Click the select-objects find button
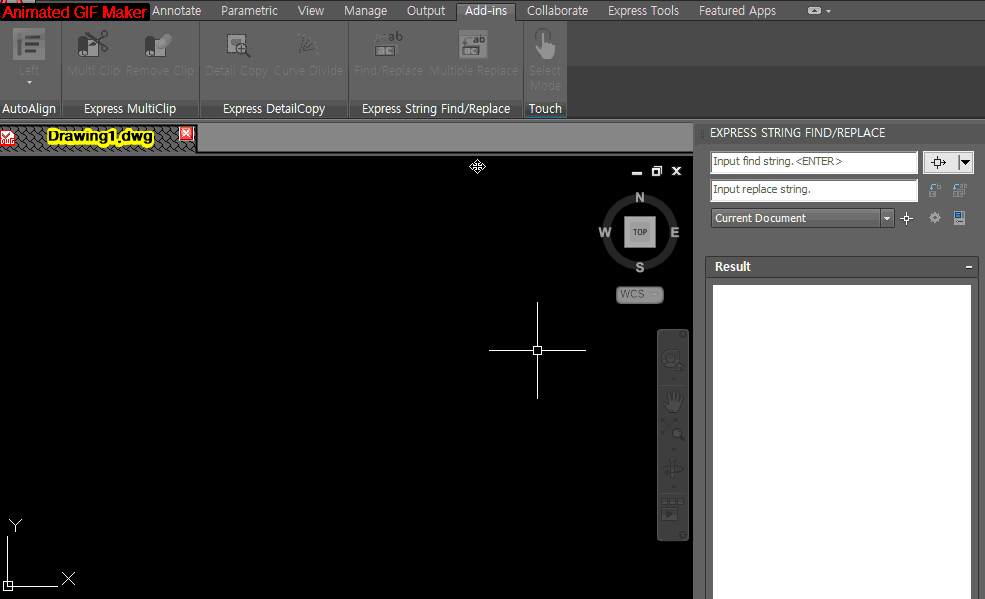This screenshot has width=985, height=599. coord(939,163)
